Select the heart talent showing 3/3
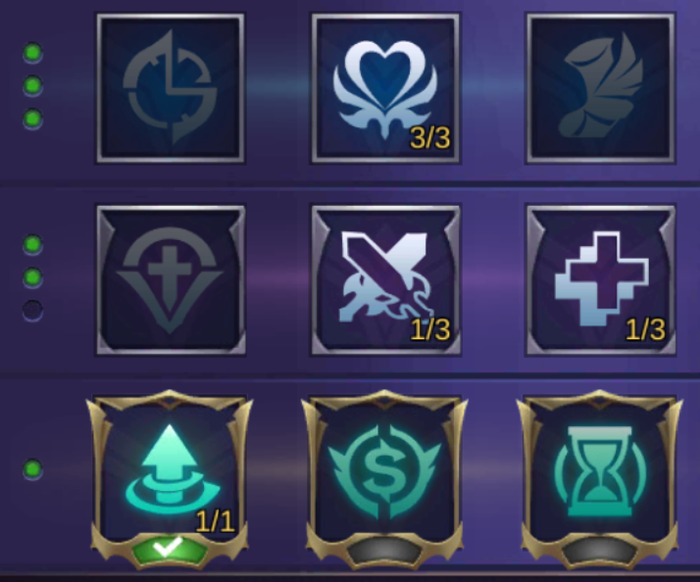Screen dimensions: 700x582 (x=386, y=88)
